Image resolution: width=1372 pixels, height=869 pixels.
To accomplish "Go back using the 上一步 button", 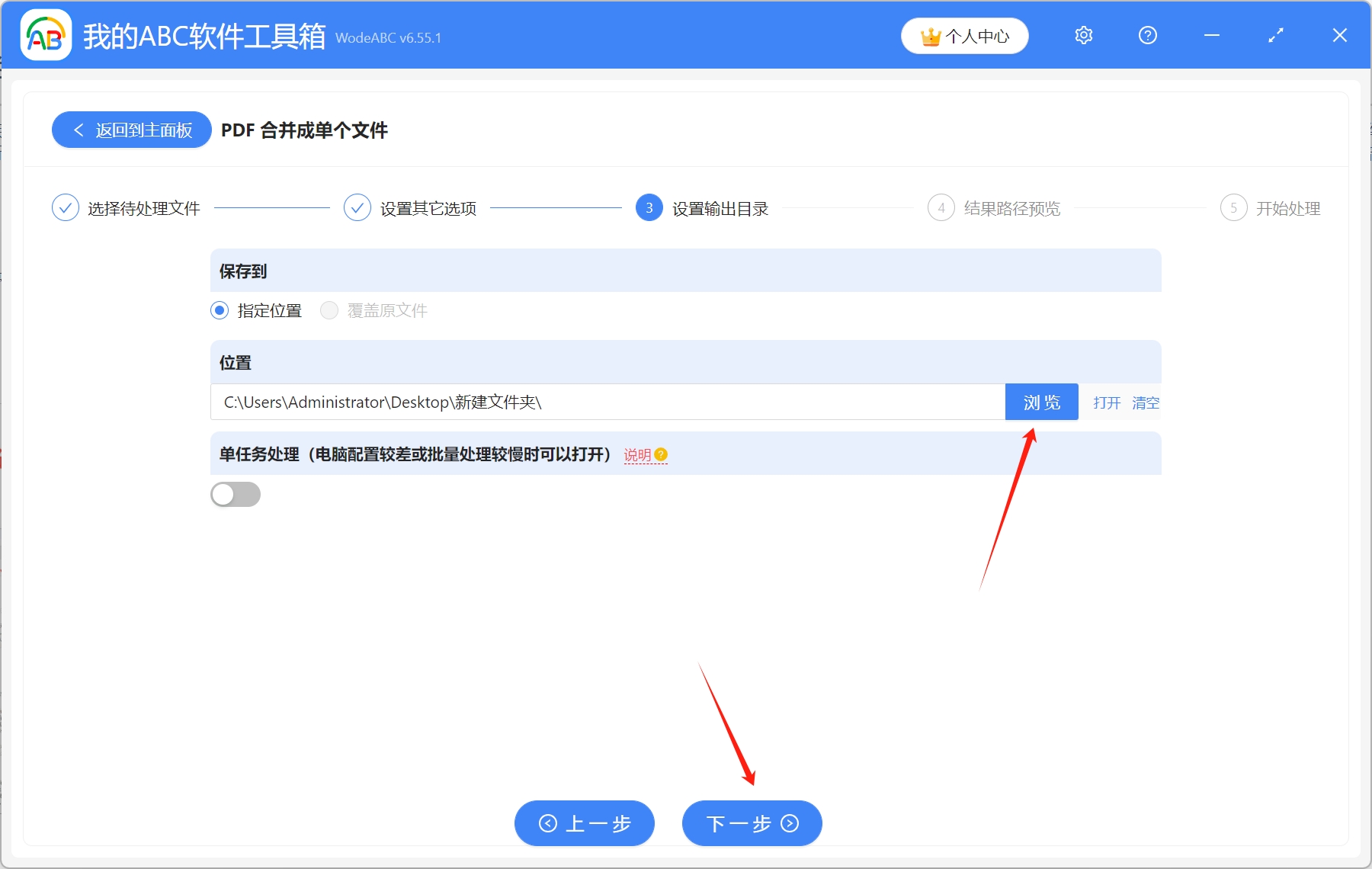I will (x=584, y=823).
